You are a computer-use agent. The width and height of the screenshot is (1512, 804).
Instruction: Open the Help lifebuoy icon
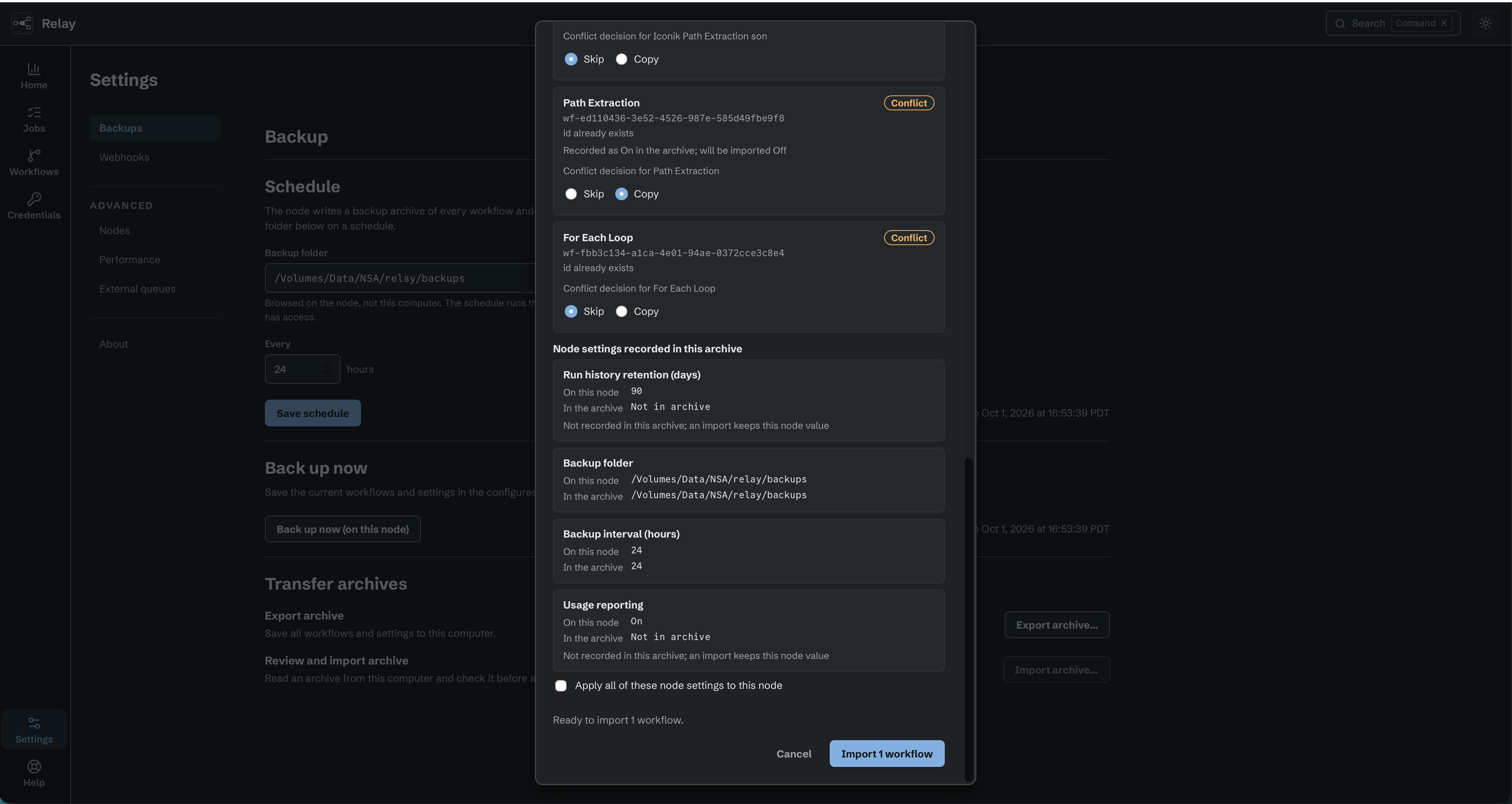[x=34, y=767]
